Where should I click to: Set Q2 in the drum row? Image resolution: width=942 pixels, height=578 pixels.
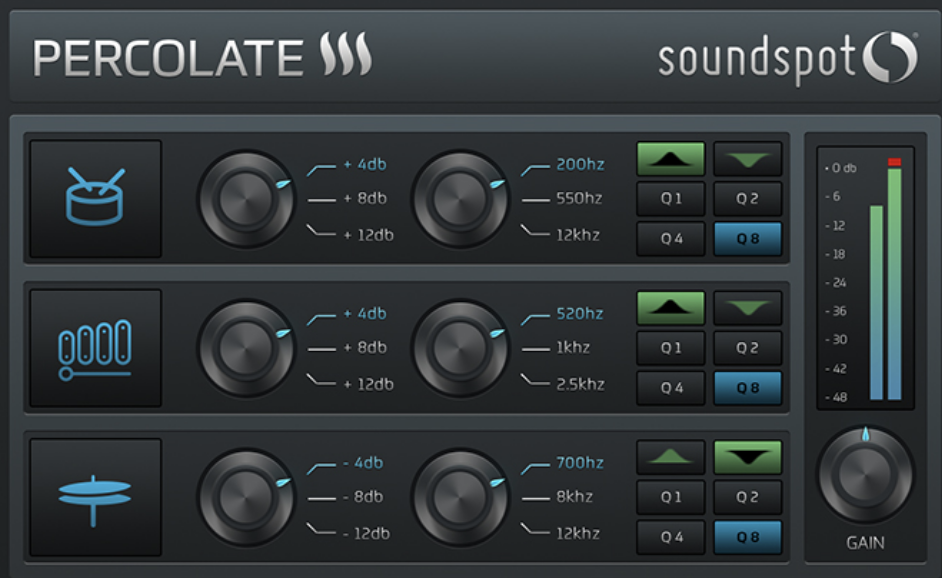pos(747,199)
